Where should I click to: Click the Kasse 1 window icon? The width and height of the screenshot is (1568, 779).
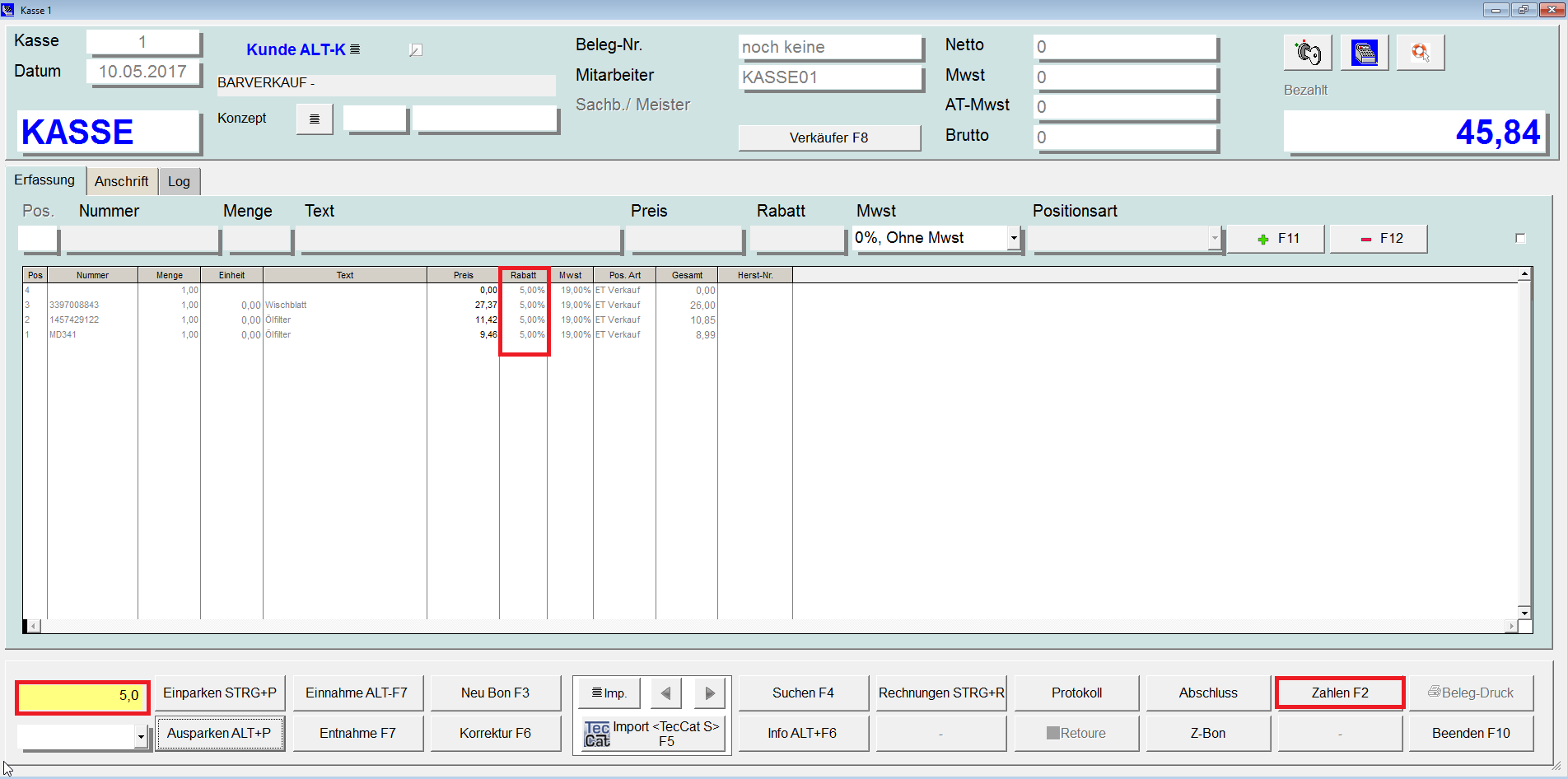pyautogui.click(x=8, y=10)
